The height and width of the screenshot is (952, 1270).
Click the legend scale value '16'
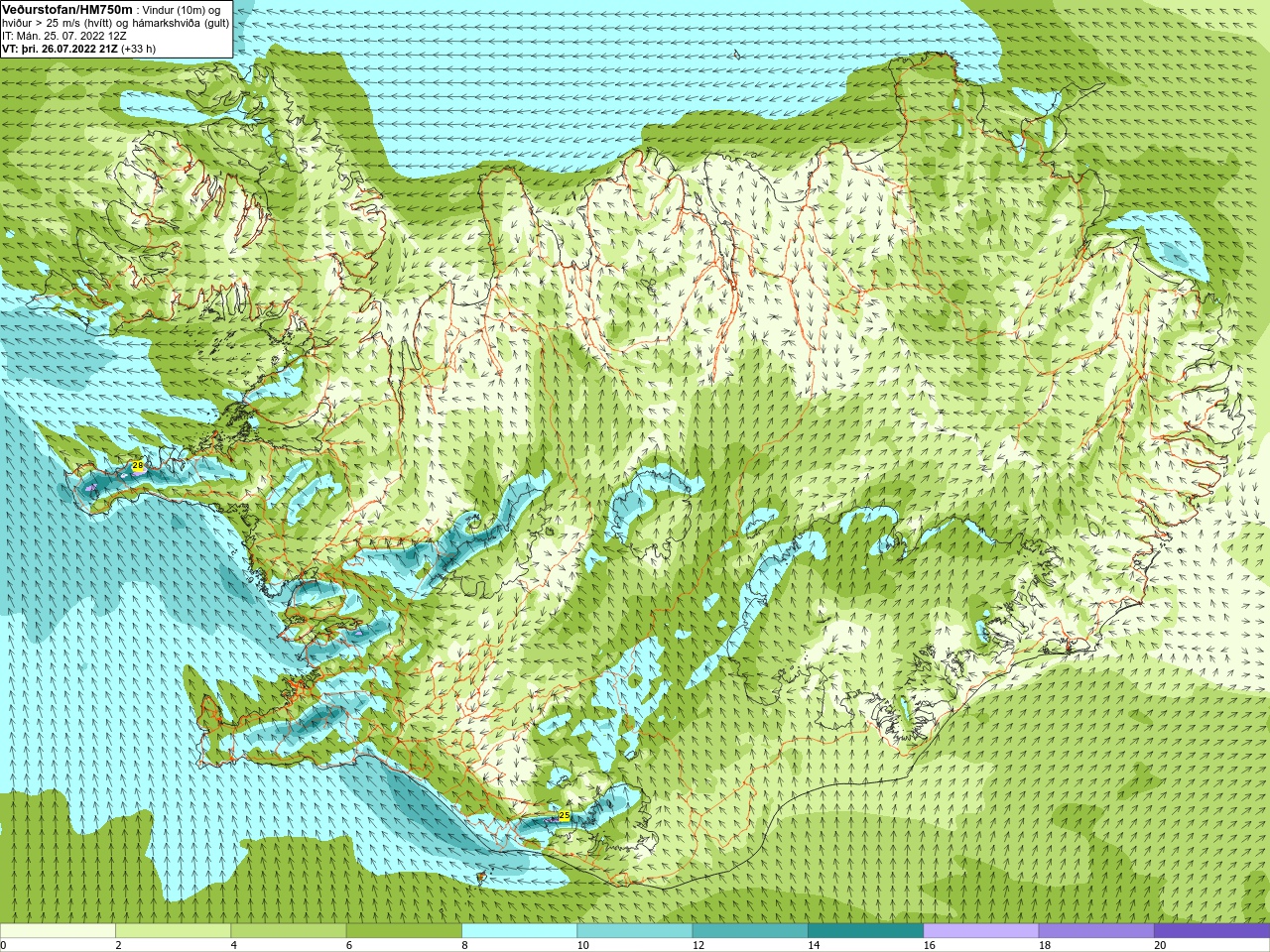pyautogui.click(x=929, y=945)
